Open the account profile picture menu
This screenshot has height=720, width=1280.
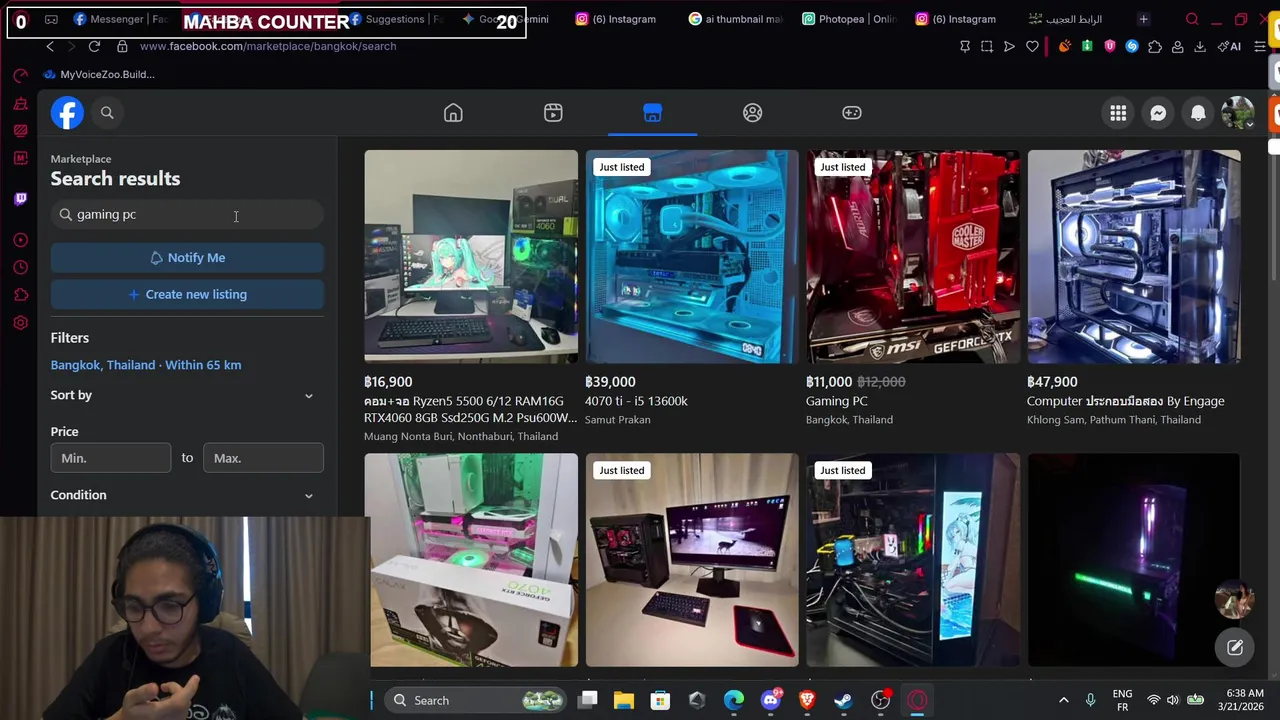(1238, 113)
